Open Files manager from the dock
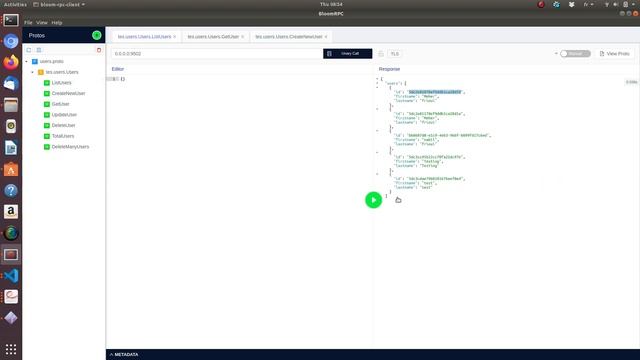 11,105
